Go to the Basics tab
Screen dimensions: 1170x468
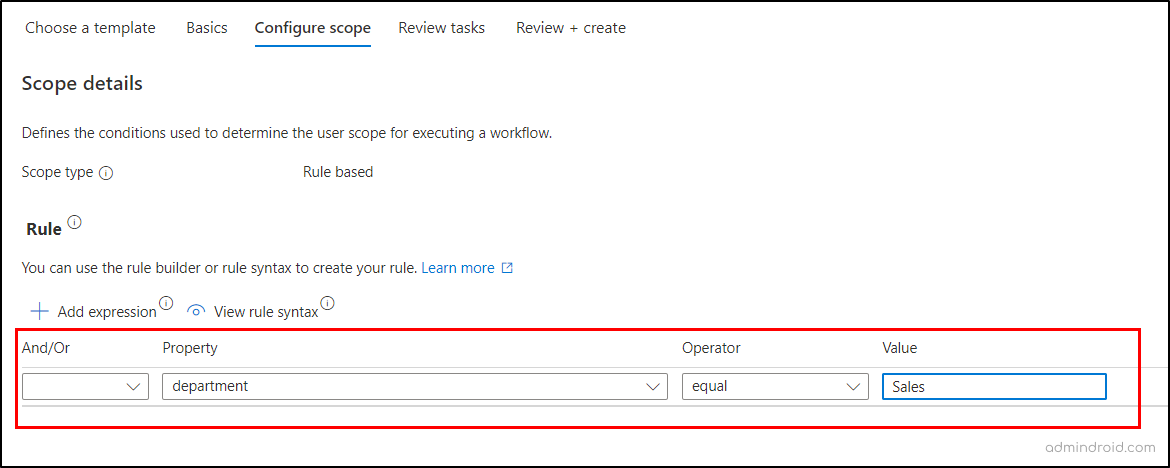206,28
